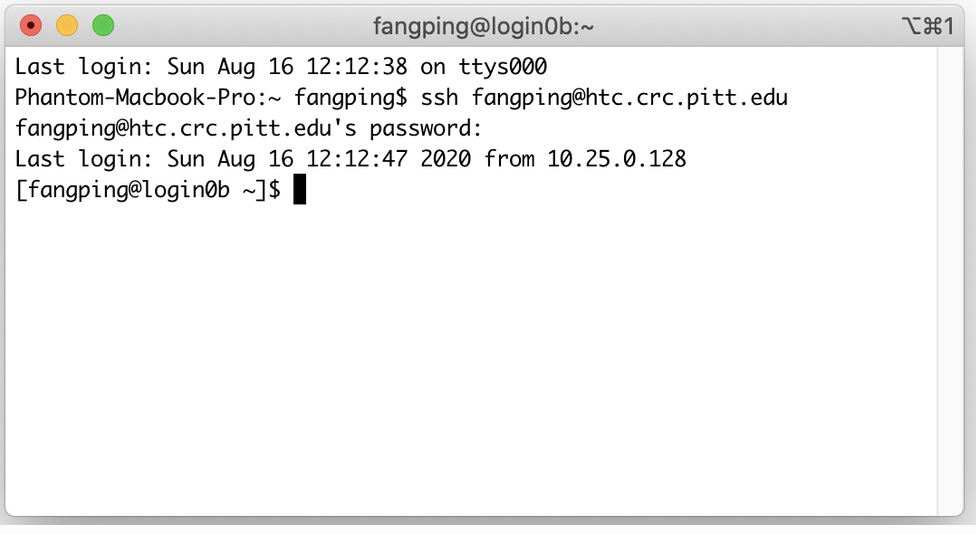This screenshot has width=976, height=534.
Task: Click the year 2020 in the login line
Action: pos(446,159)
